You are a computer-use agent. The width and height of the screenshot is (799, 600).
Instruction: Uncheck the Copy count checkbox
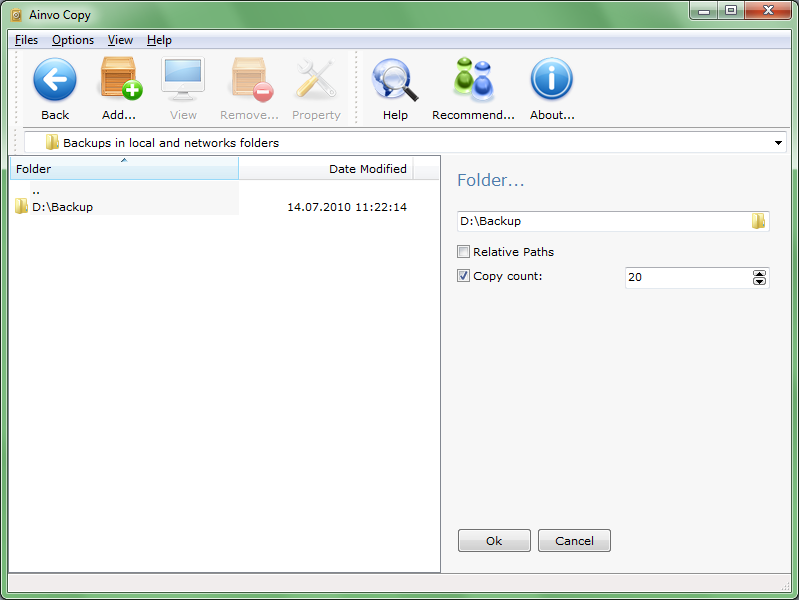(463, 276)
